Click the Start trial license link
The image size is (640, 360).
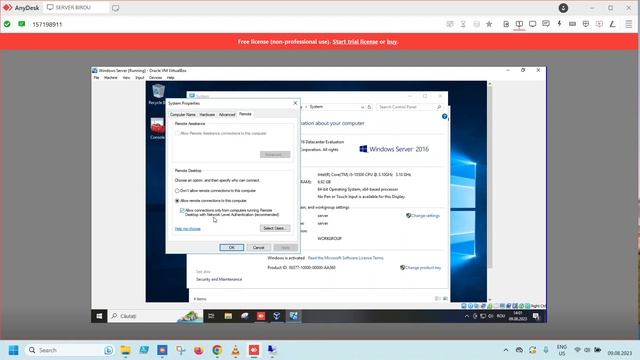click(355, 42)
